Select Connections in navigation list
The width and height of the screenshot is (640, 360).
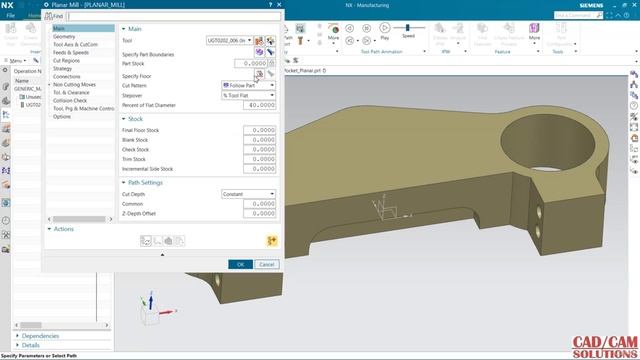point(67,76)
